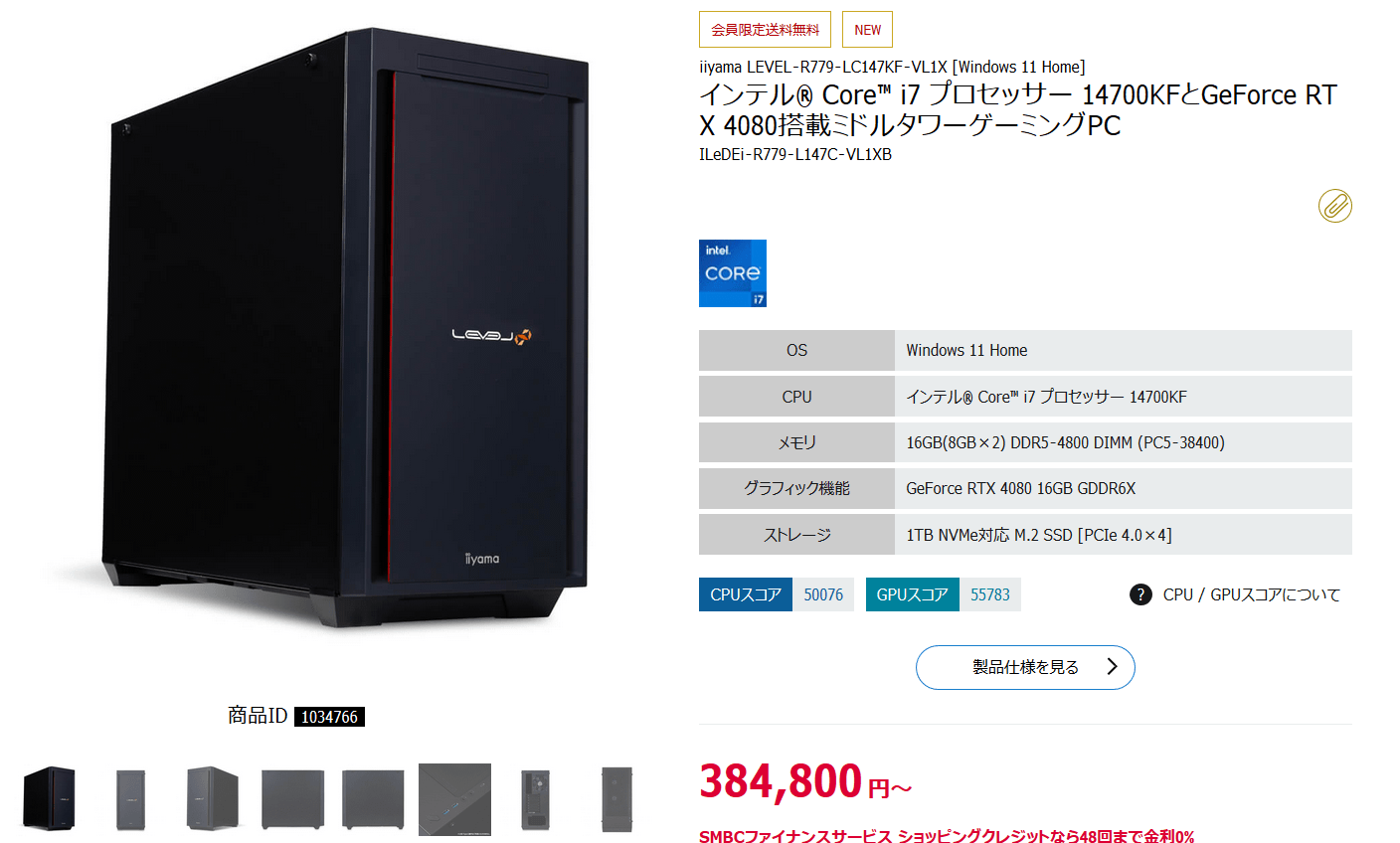Image resolution: width=1400 pixels, height=843 pixels.
Task: Click the chevron arrow in 製品仕様を見る
Action: pos(1112,667)
